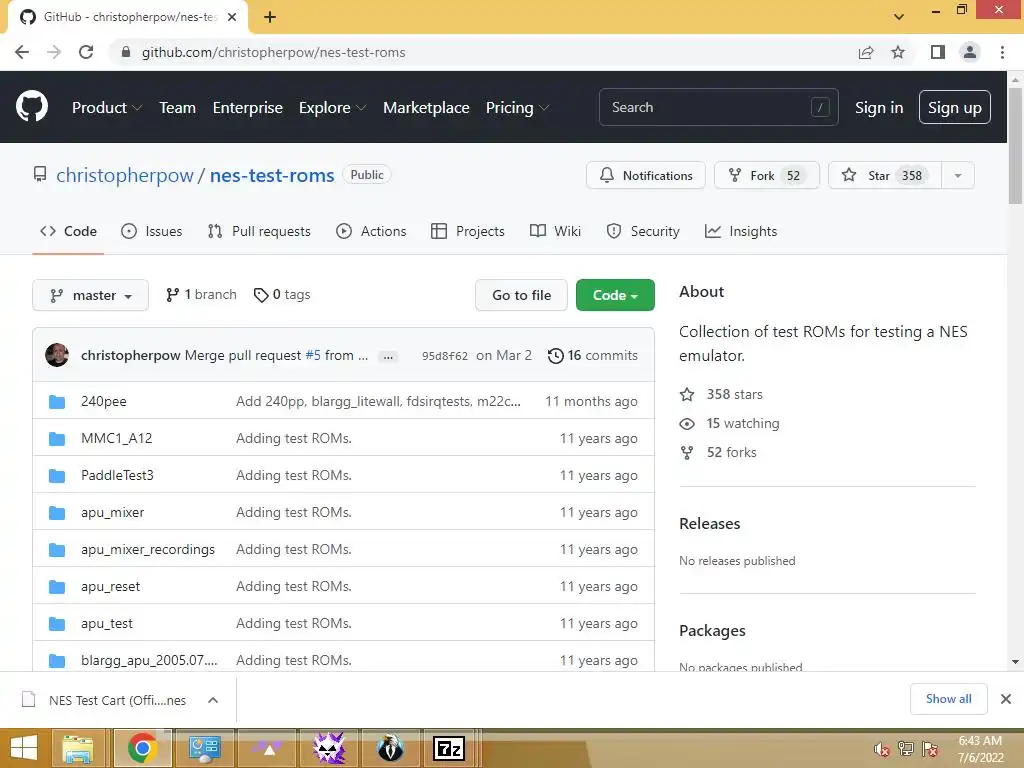The image size is (1024, 768).
Task: Click the browser address bar URL
Action: pos(274,52)
